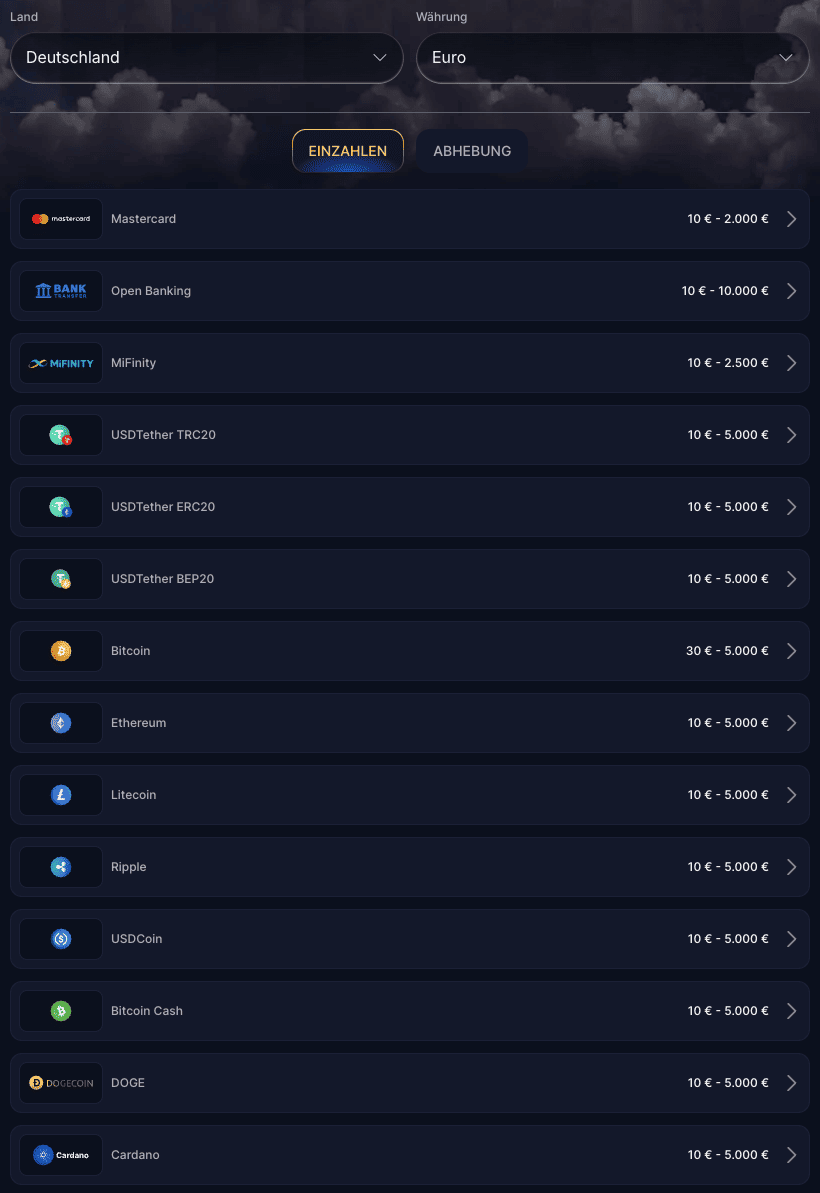This screenshot has height=1193, width=820.
Task: Click the USDTether BEP20 deposit limits
Action: (728, 579)
